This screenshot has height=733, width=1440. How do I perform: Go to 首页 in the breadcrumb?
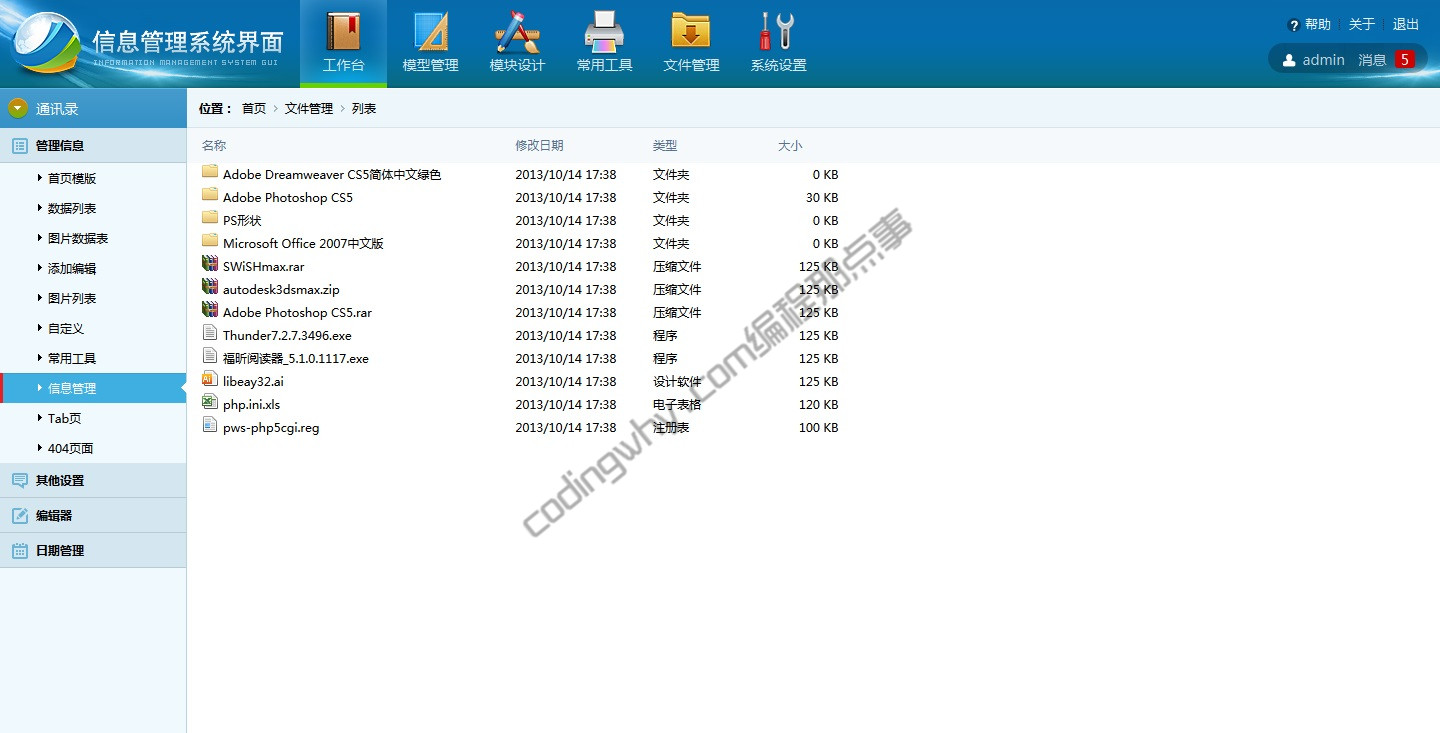coord(254,109)
